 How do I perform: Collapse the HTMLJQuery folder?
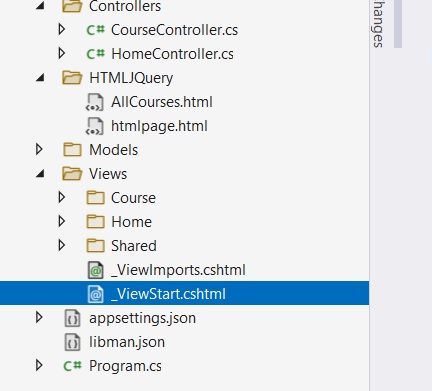(x=40, y=78)
